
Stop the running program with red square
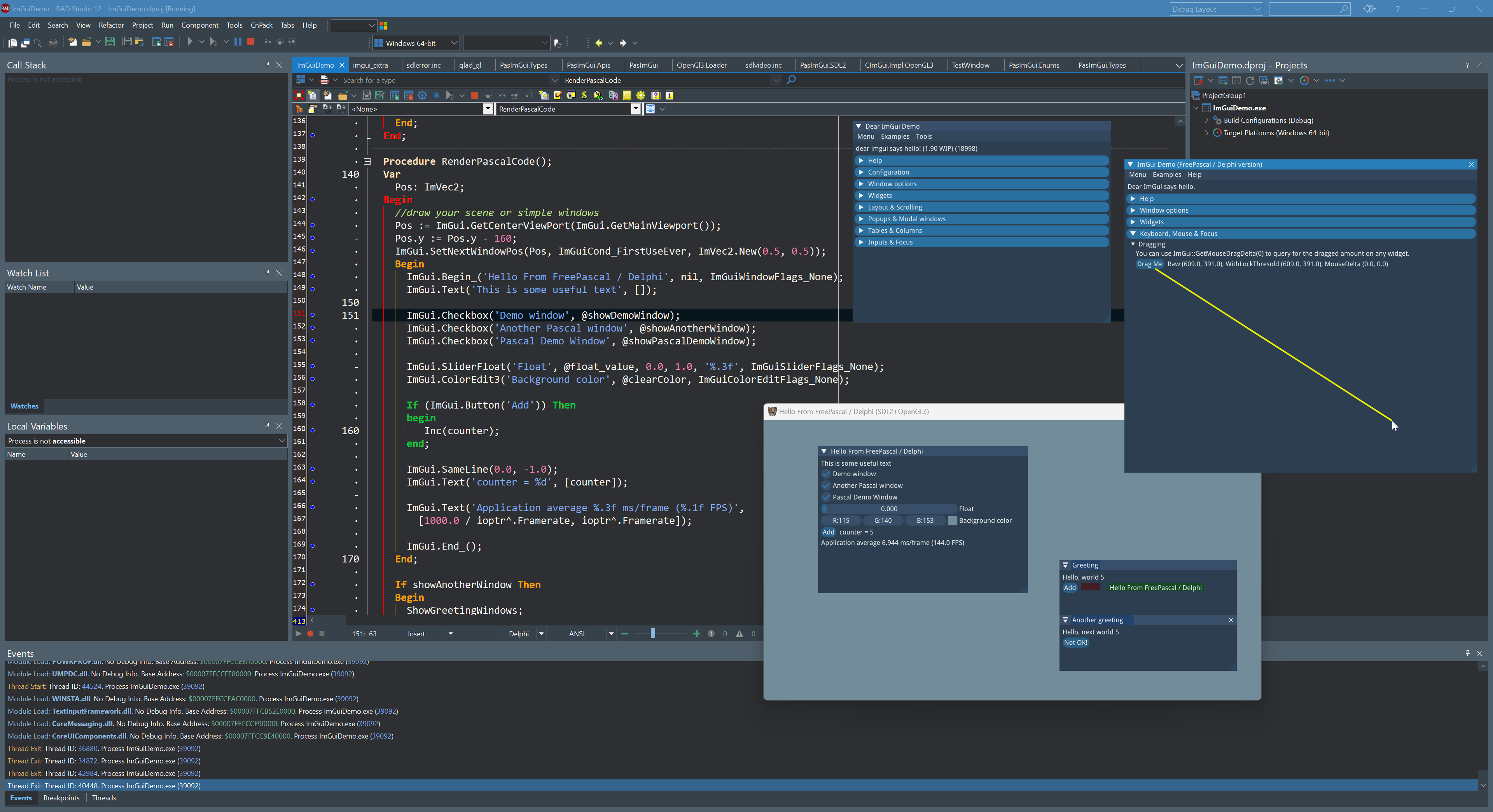pos(250,42)
